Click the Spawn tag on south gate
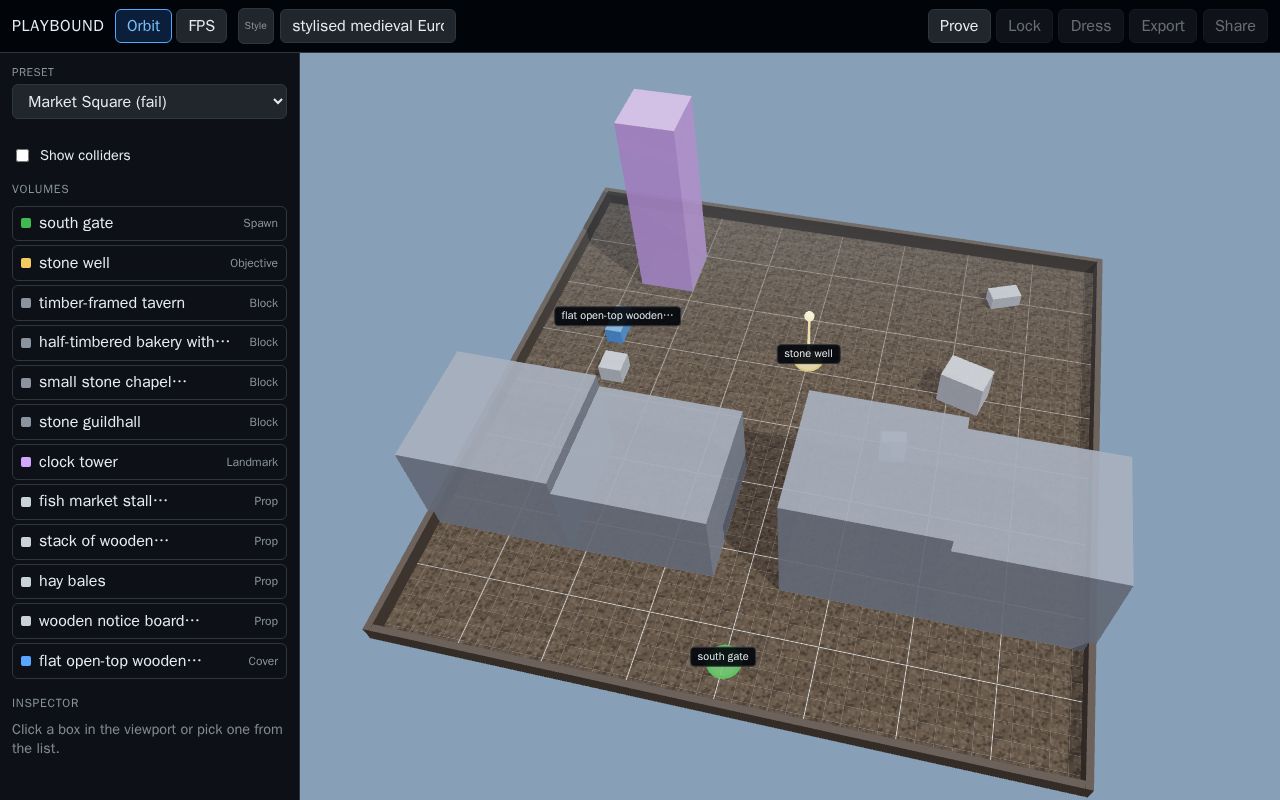The height and width of the screenshot is (800, 1280). 260,223
